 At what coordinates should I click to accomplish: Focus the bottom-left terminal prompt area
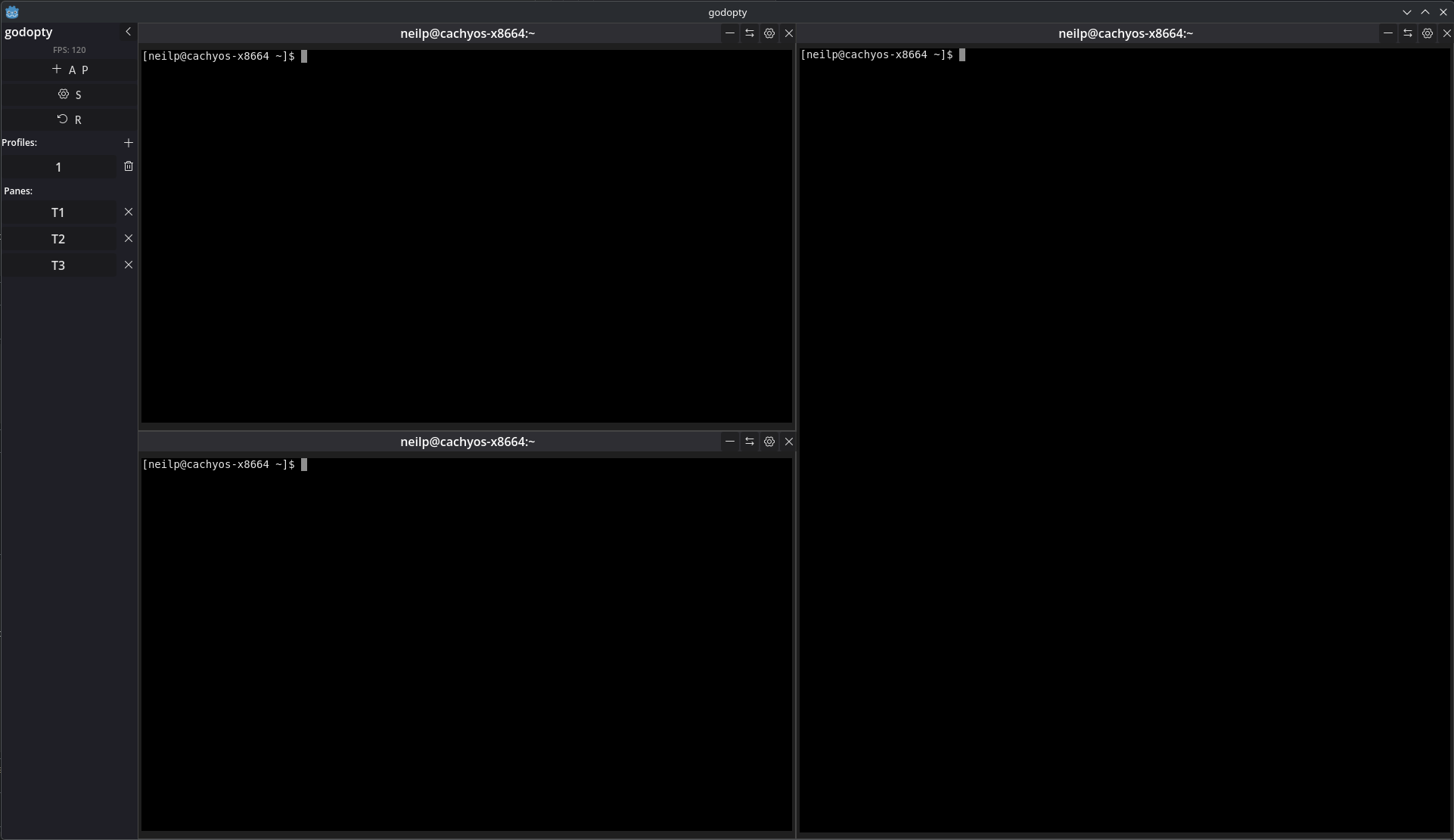click(467, 643)
